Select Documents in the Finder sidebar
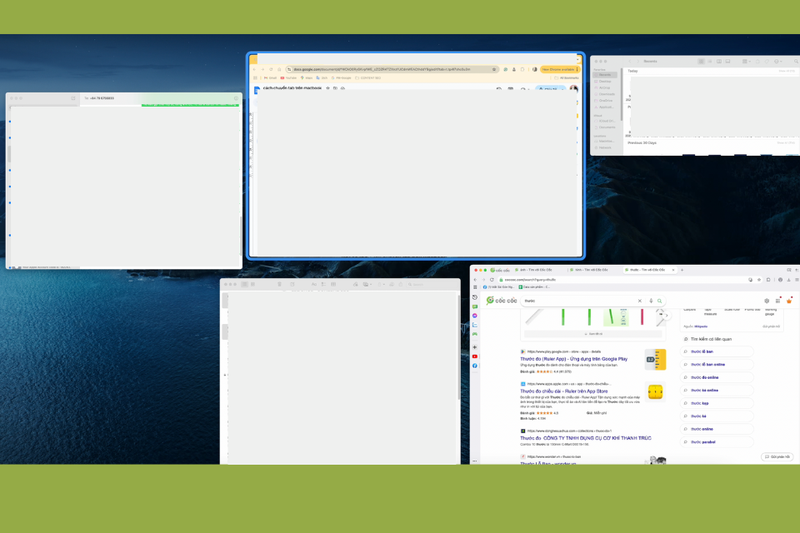The height and width of the screenshot is (533, 800). click(605, 127)
